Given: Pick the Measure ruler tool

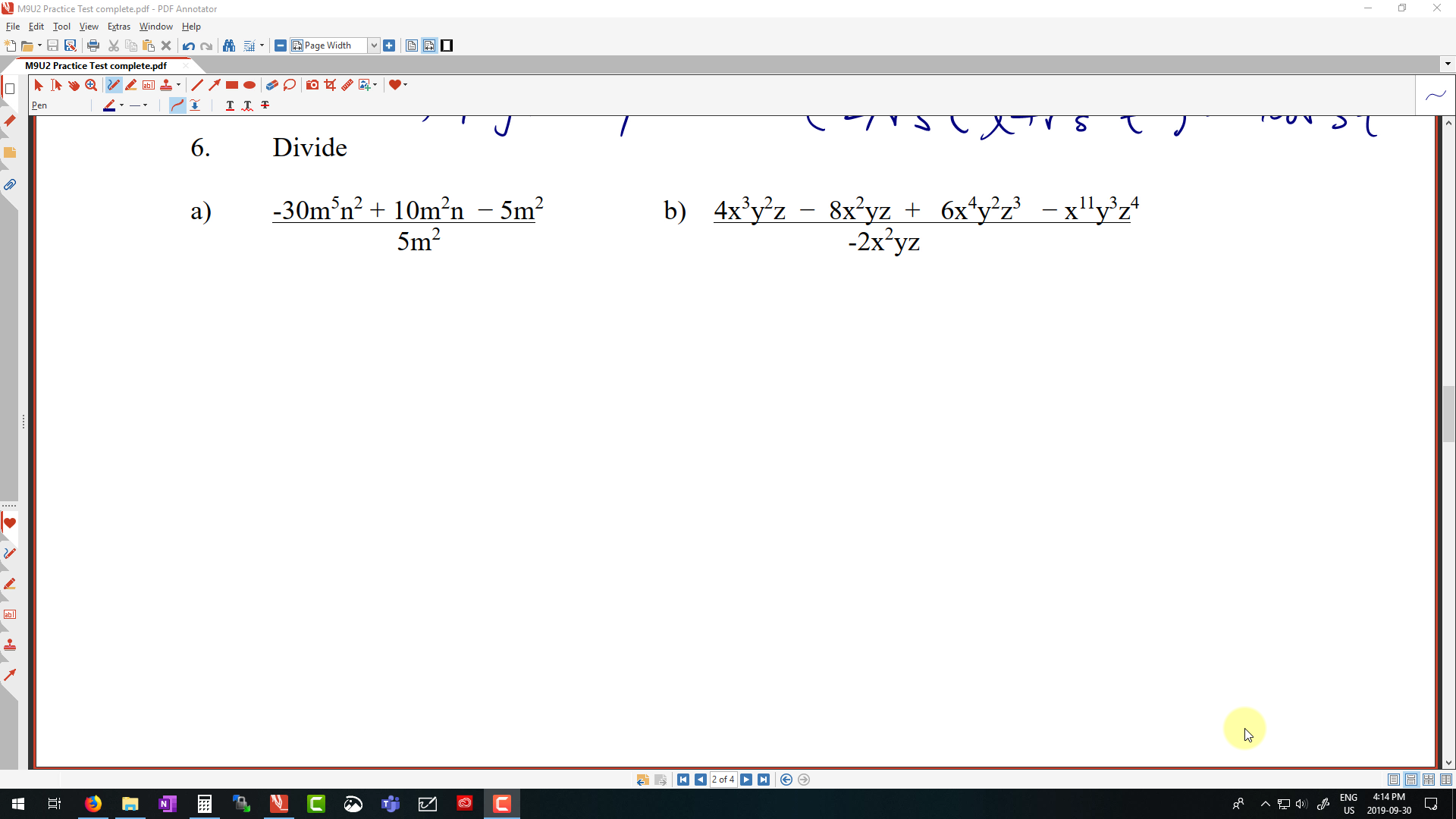Looking at the screenshot, I should (347, 85).
